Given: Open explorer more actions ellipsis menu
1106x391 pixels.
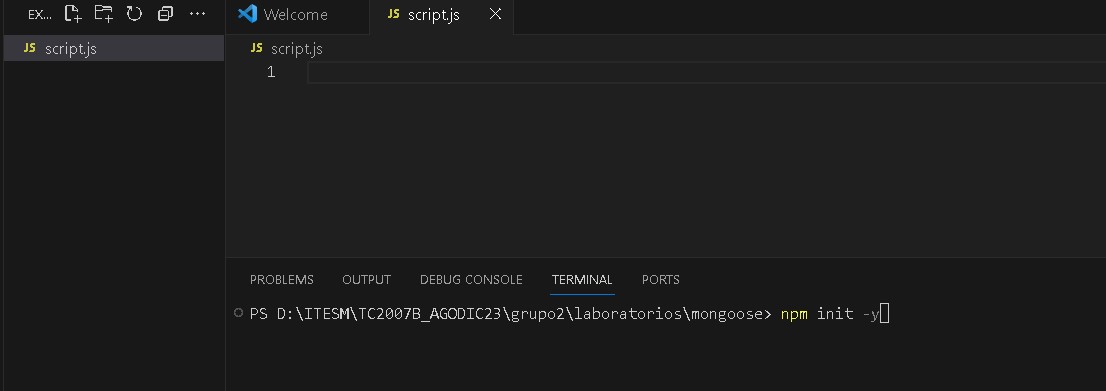Looking at the screenshot, I should [198, 13].
